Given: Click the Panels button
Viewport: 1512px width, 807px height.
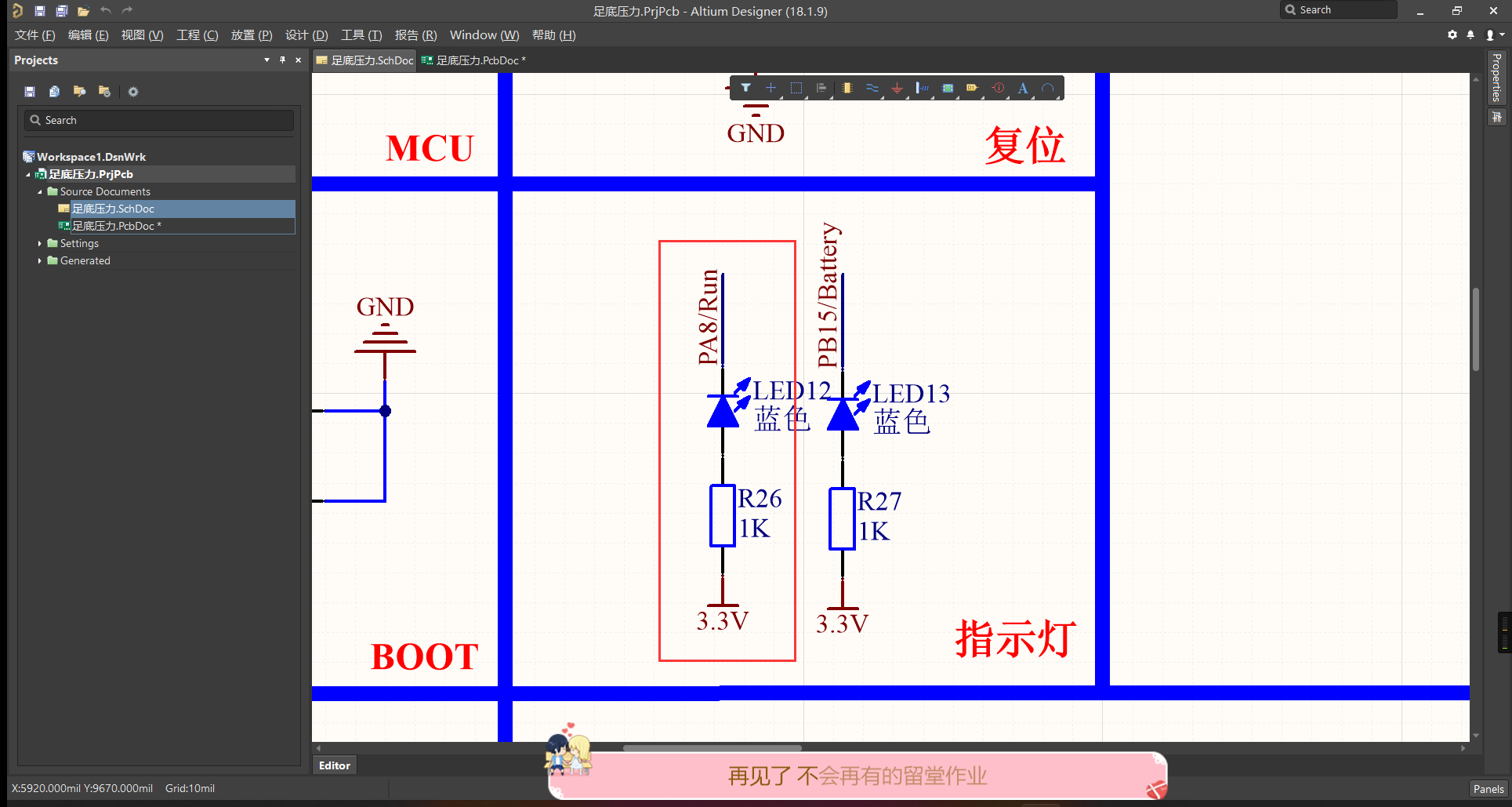Looking at the screenshot, I should [1487, 788].
